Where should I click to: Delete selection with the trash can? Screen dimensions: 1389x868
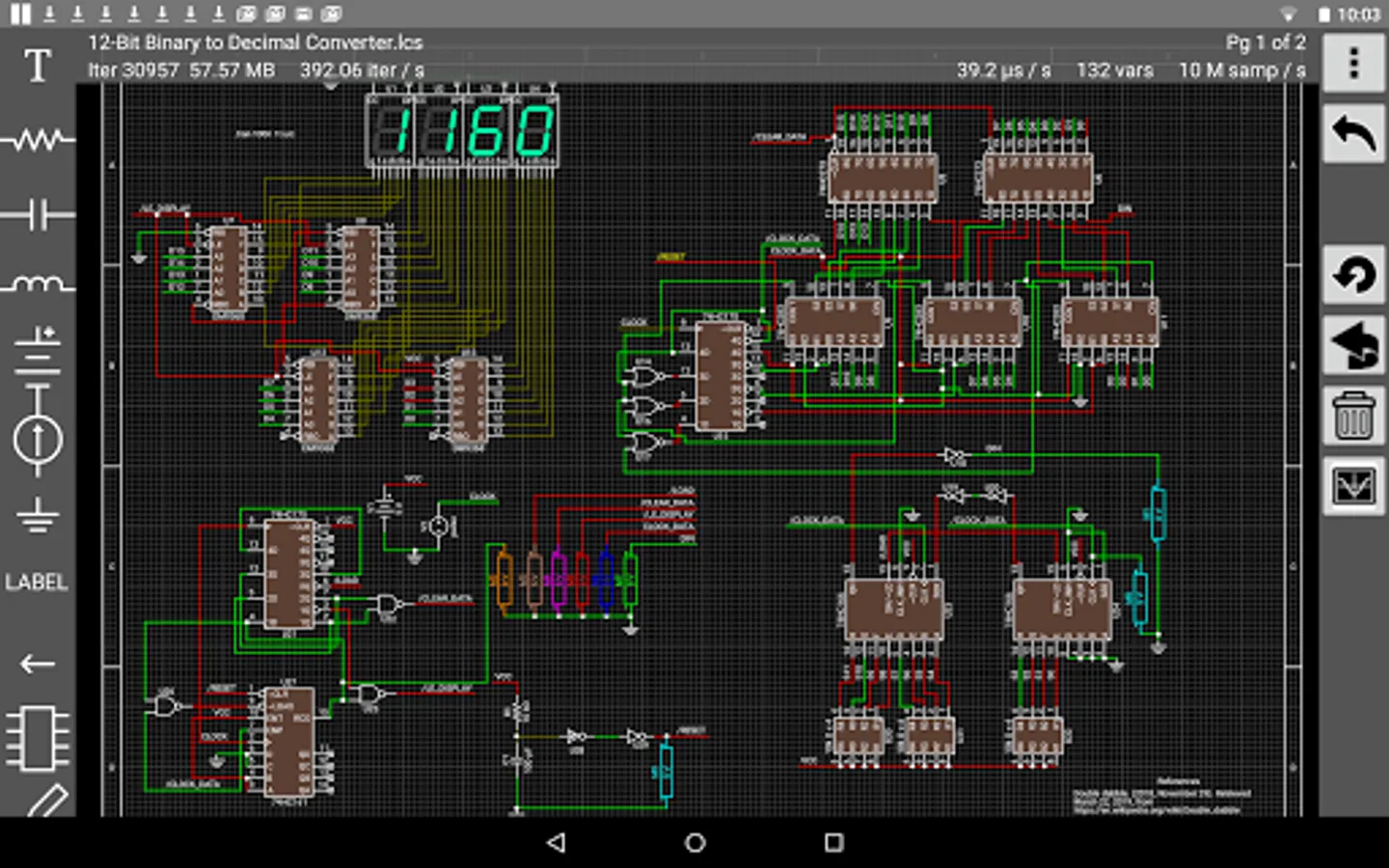(x=1353, y=417)
